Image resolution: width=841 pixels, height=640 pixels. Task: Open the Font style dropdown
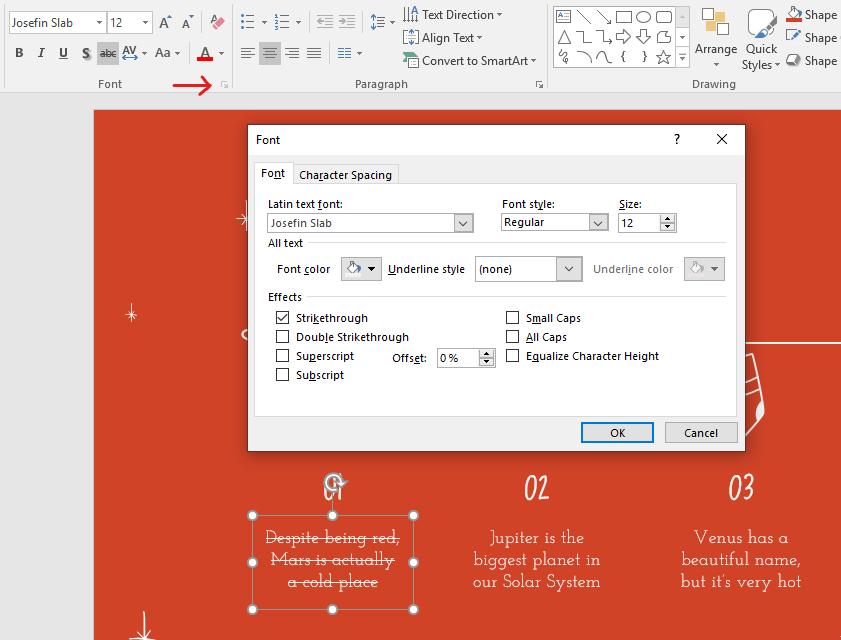[x=598, y=223]
